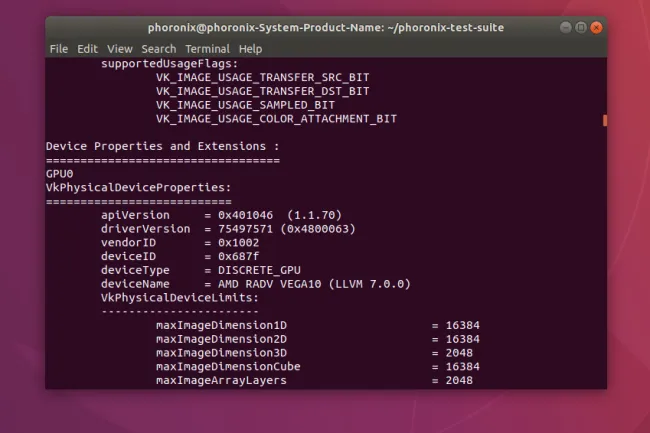Screen dimensions: 650x433
Task: Click VK_IMAGE_USAGE_SAMPLED_BIT text
Action: (245, 105)
